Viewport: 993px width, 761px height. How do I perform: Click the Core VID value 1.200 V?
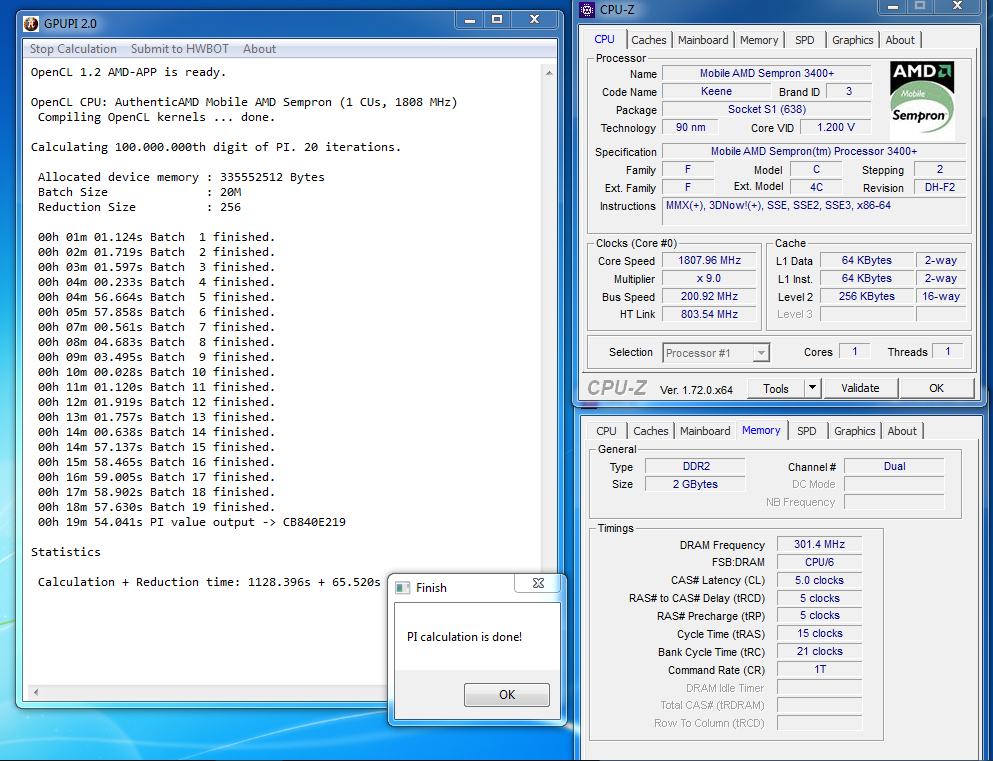835,127
